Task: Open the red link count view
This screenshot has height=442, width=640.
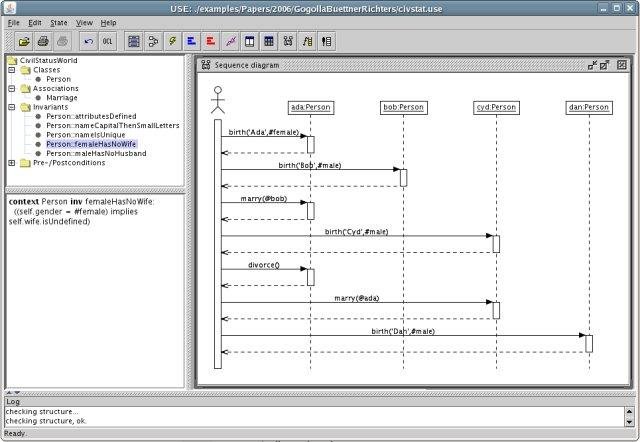Action: click(211, 41)
